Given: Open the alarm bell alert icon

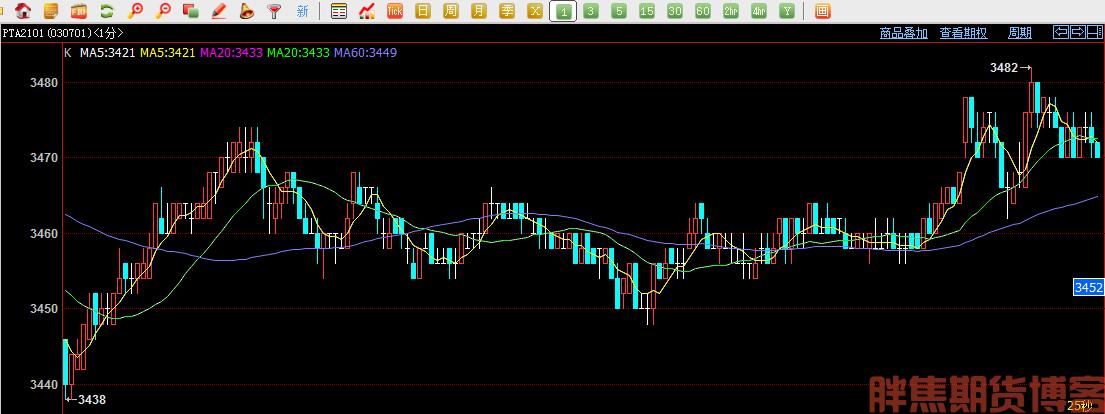Looking at the screenshot, I should (x=247, y=11).
